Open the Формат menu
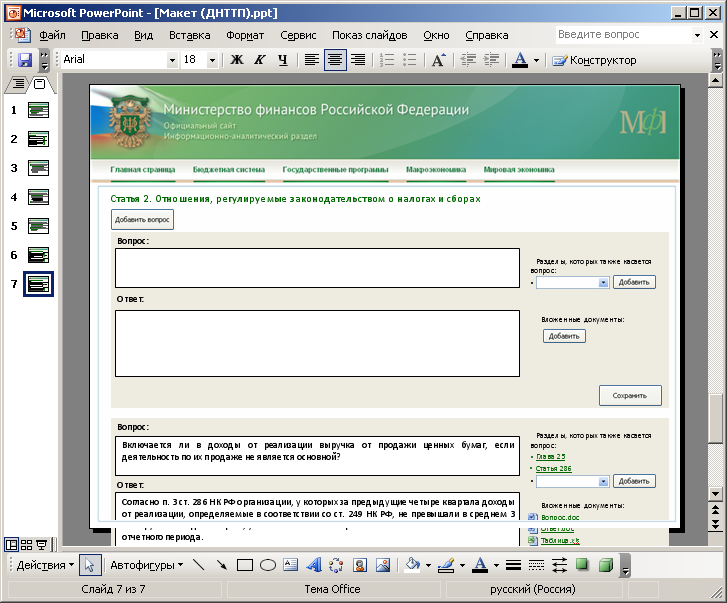This screenshot has height=603, width=727. click(x=245, y=35)
